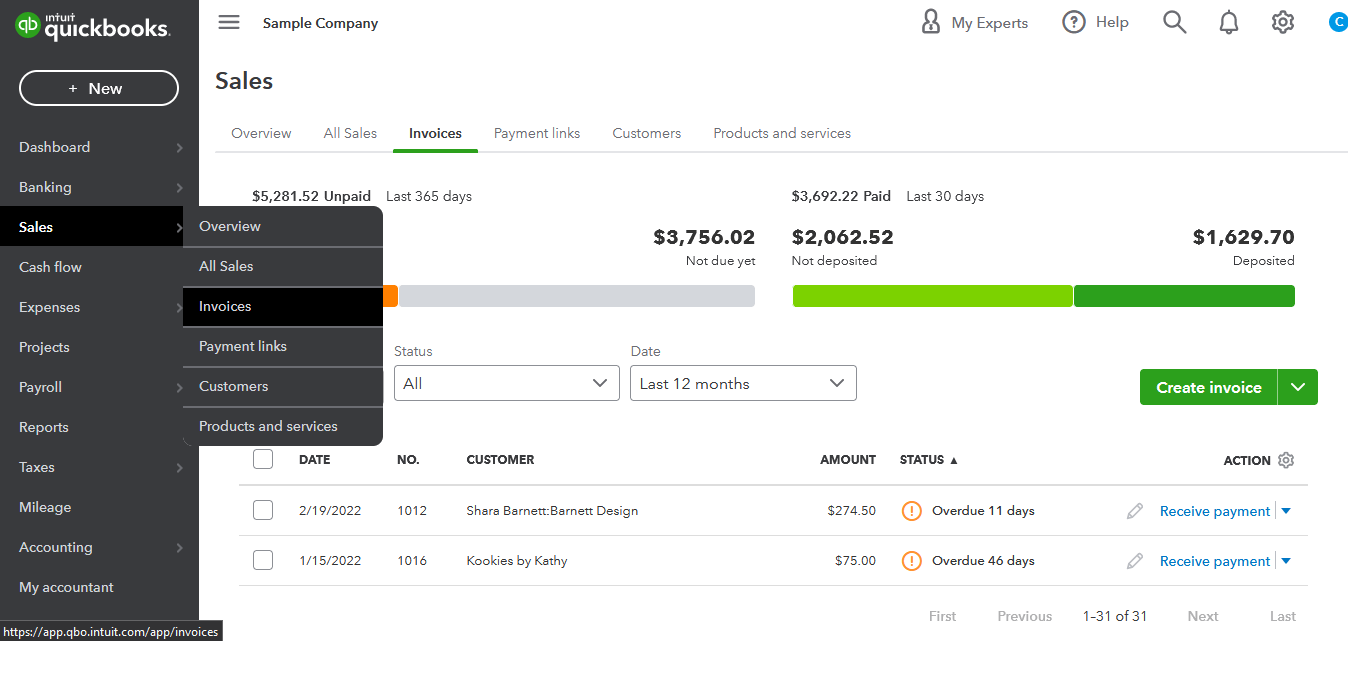
Task: Open the search magnifier icon
Action: coord(1174,21)
